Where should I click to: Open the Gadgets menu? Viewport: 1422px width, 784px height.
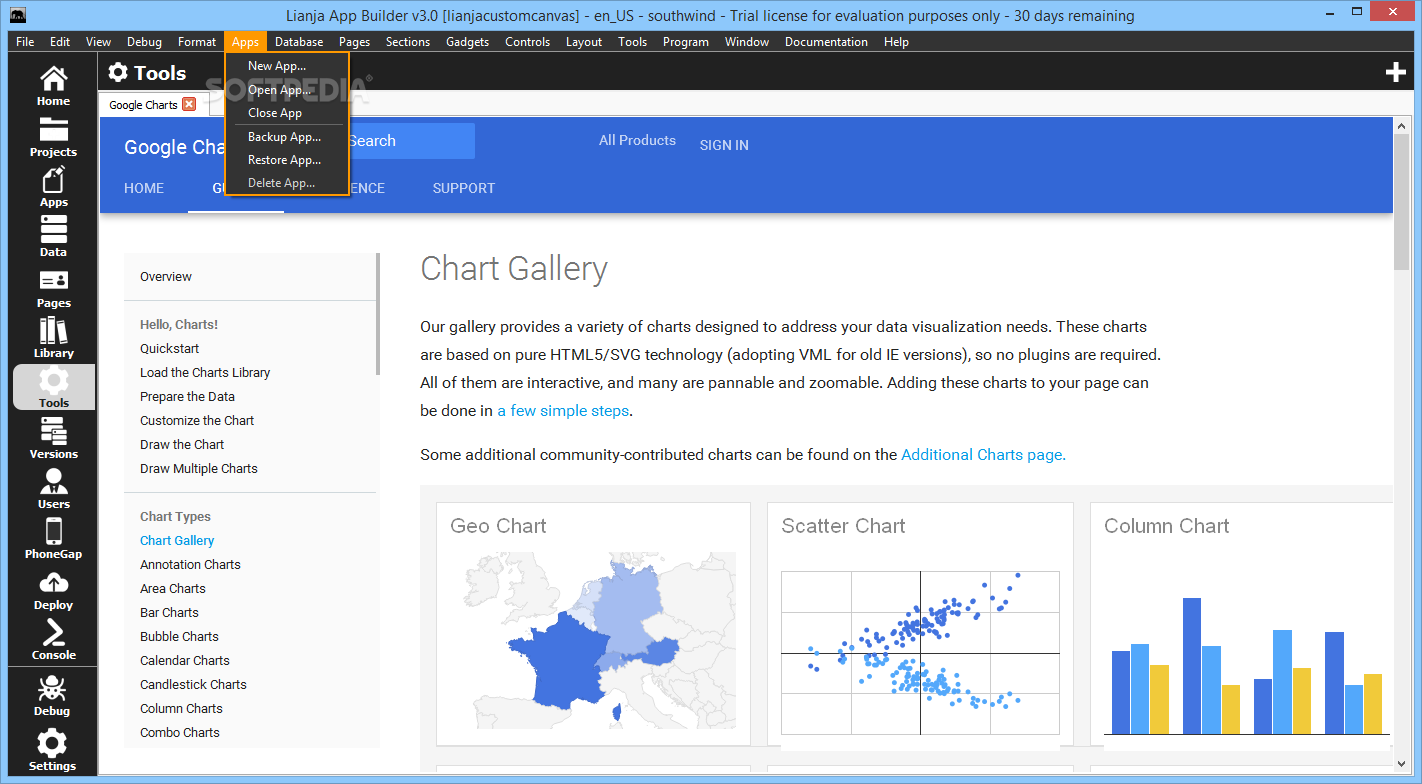468,42
